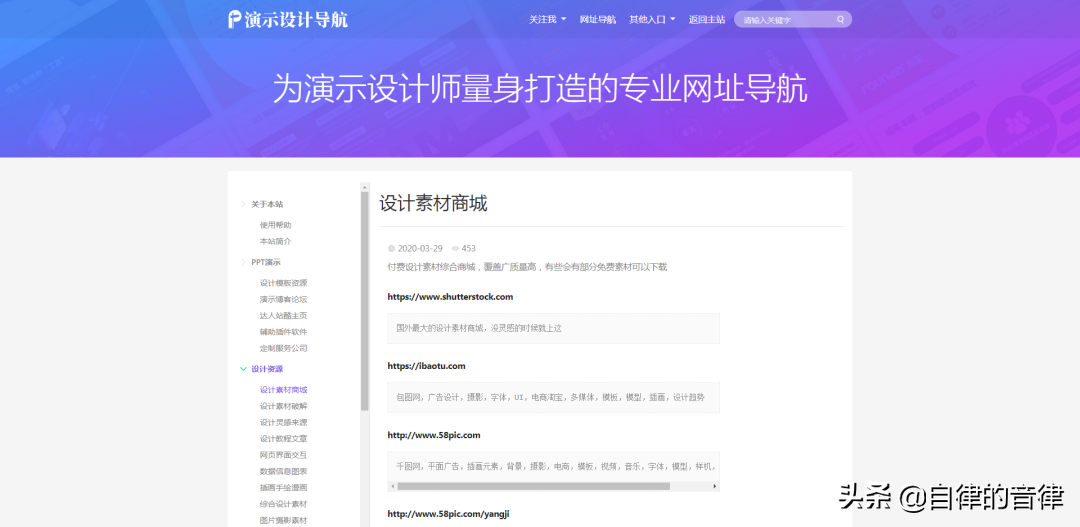Click the 千图网 description text

point(557,466)
